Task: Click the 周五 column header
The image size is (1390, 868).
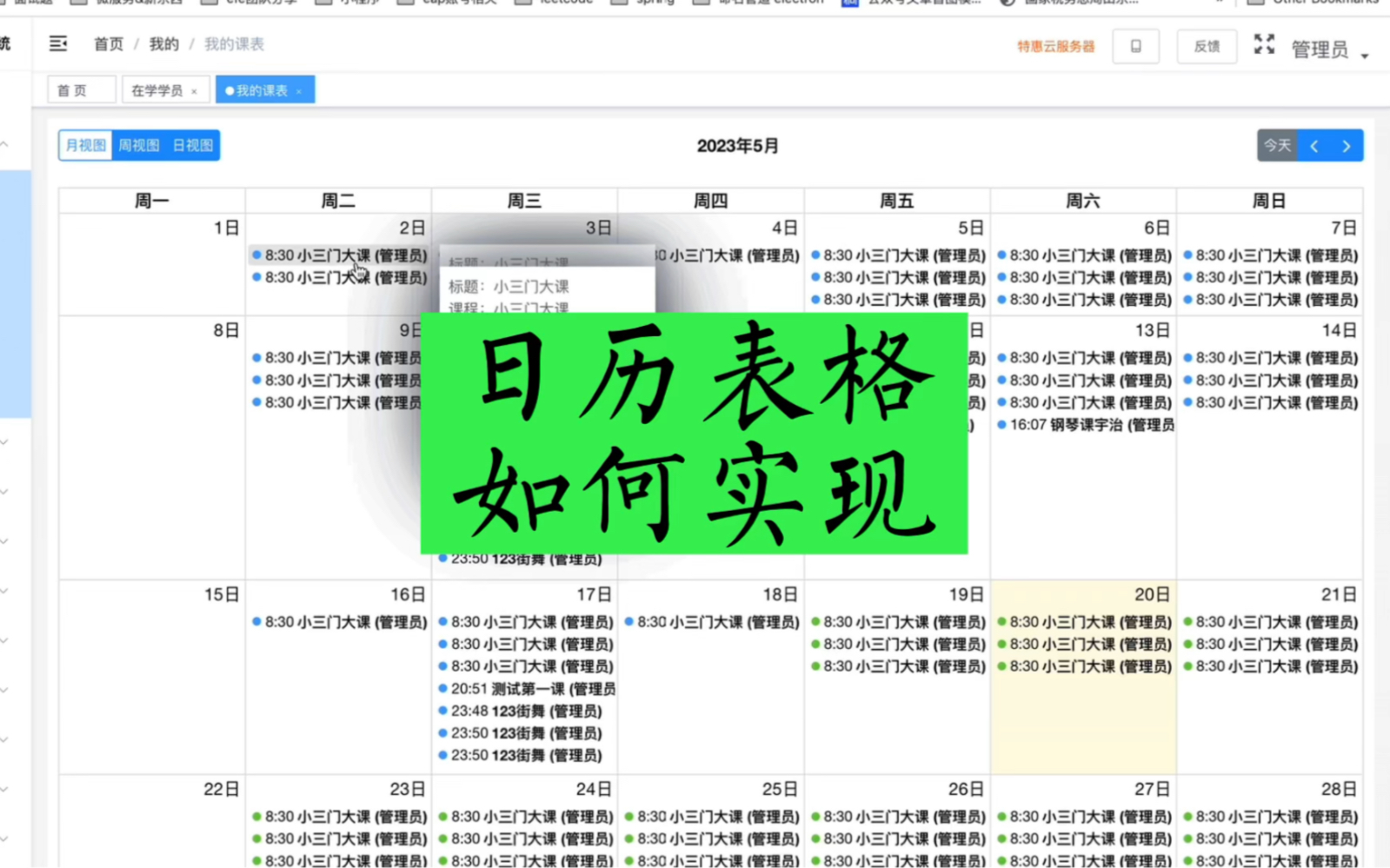Action: tap(897, 201)
